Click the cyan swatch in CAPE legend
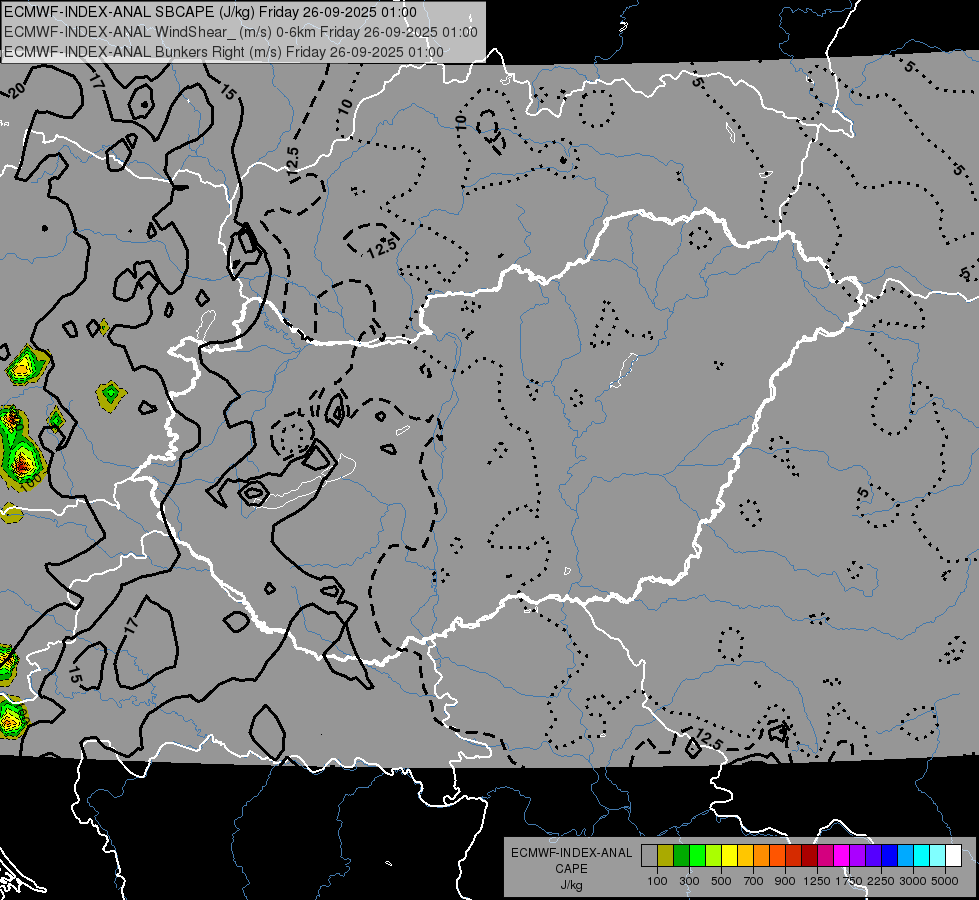Viewport: 979px width, 900px height. pyautogui.click(x=922, y=855)
